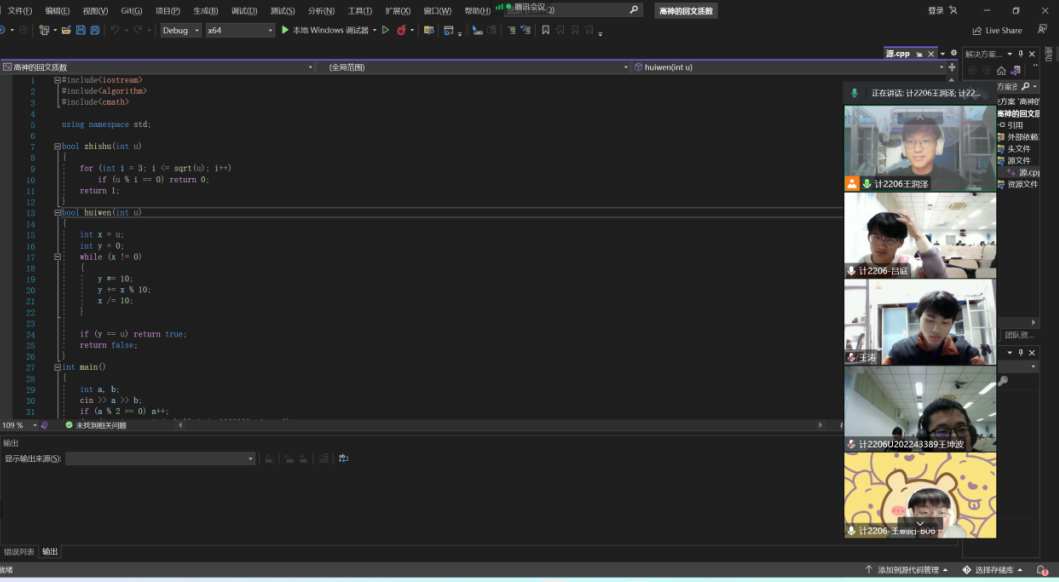The height and width of the screenshot is (582, 1059).
Task: Collapse the zhishu function fold marker
Action: click(57, 146)
